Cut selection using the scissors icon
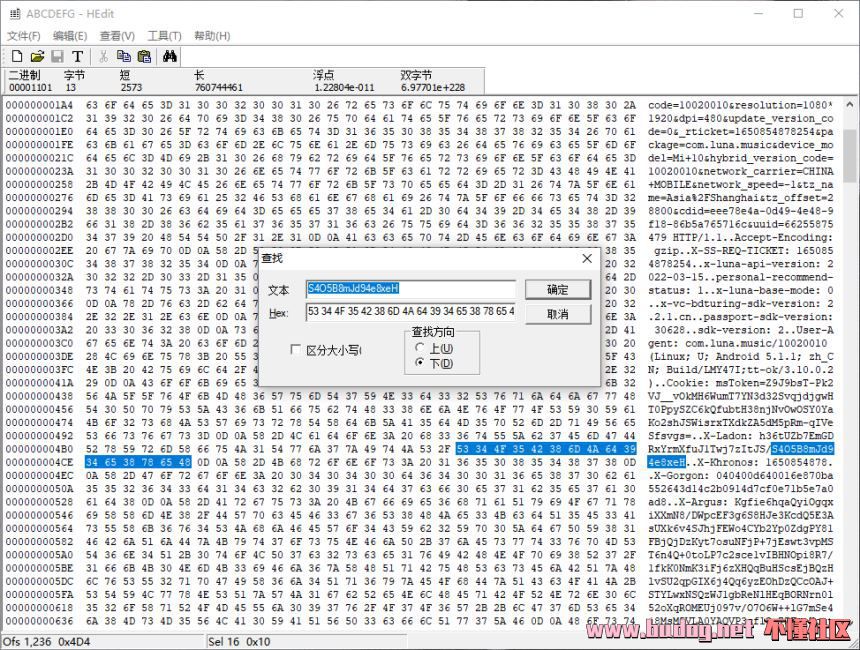This screenshot has height=650, width=860. [103, 56]
